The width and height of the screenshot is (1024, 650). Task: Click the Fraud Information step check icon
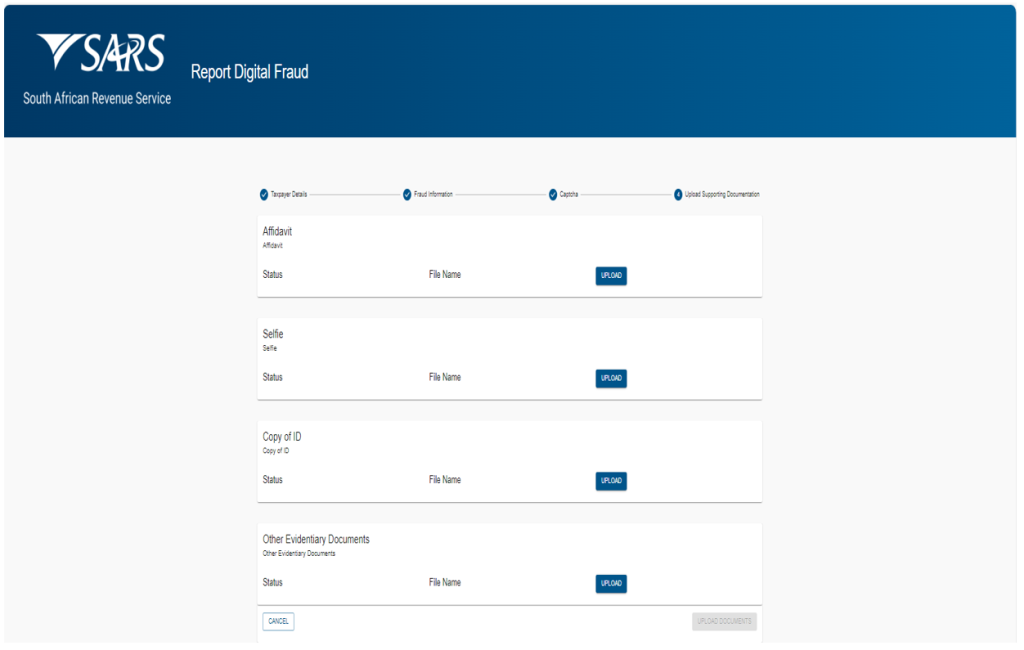406,194
